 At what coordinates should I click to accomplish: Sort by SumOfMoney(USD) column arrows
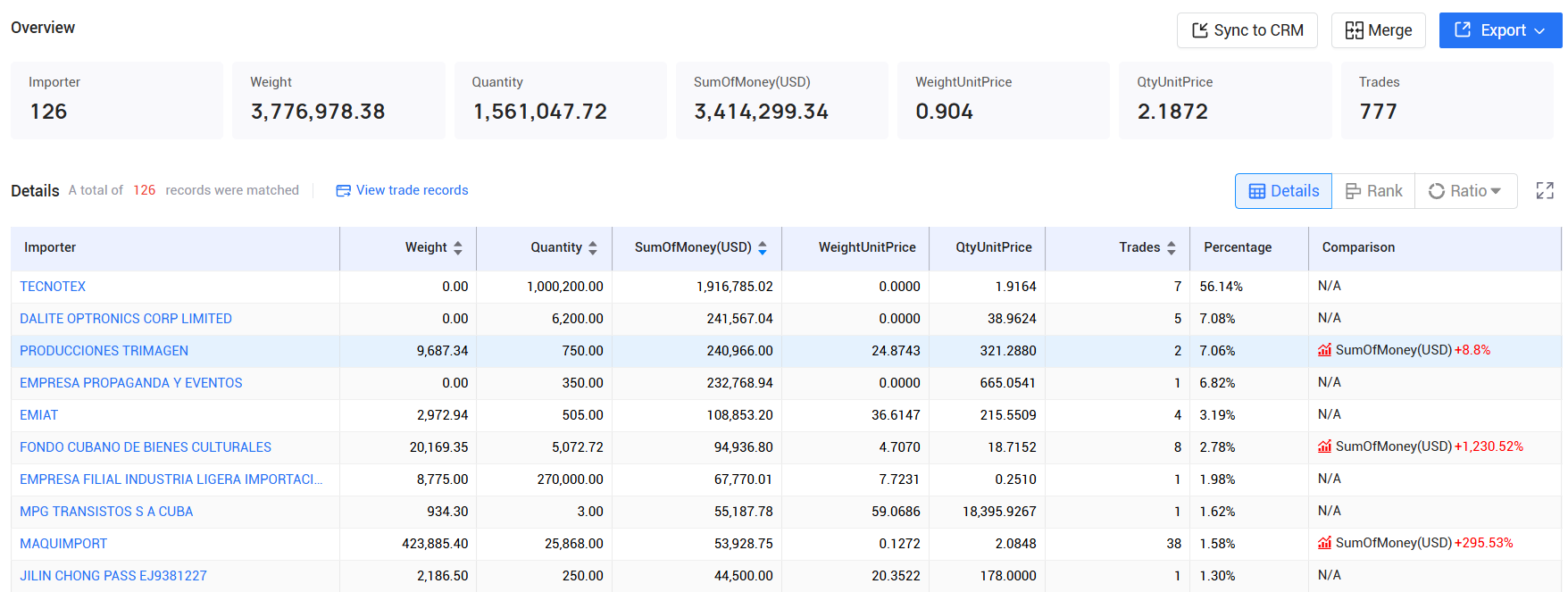763,248
